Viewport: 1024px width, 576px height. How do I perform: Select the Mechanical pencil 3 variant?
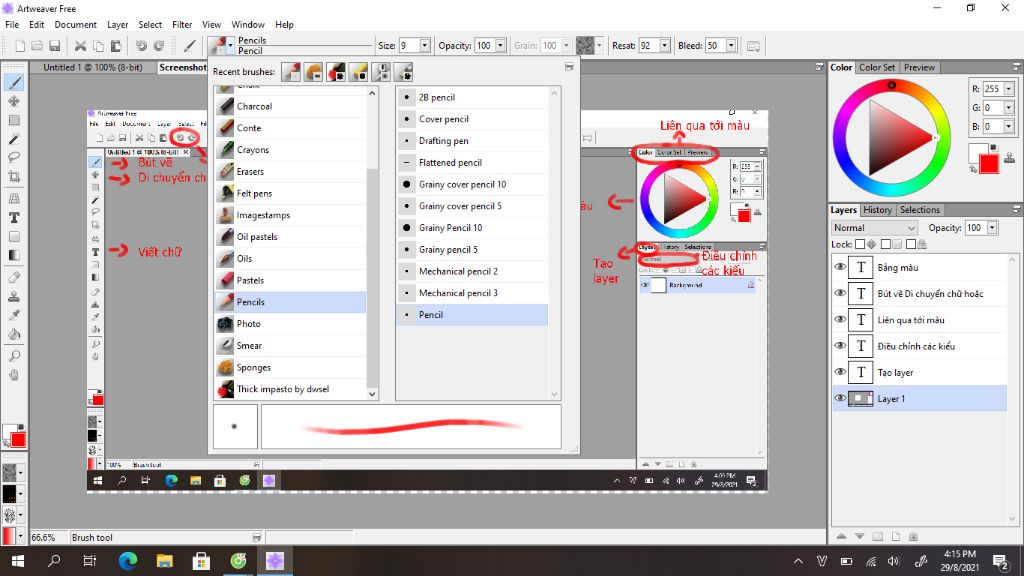click(x=473, y=293)
